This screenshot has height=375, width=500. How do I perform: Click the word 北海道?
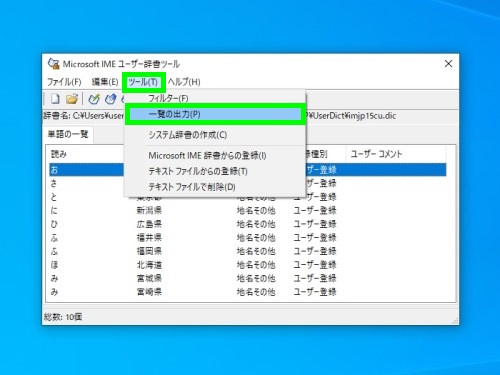click(149, 265)
